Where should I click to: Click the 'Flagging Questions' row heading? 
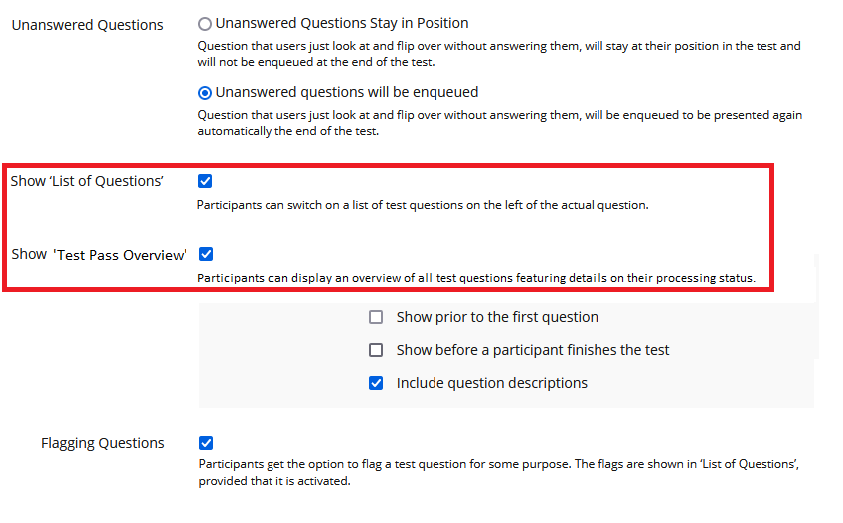(x=103, y=443)
